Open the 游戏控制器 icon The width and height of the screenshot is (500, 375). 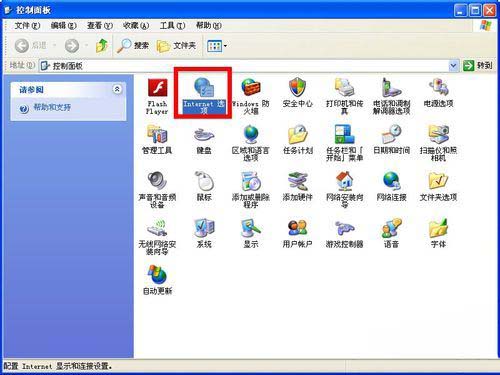coord(344,228)
